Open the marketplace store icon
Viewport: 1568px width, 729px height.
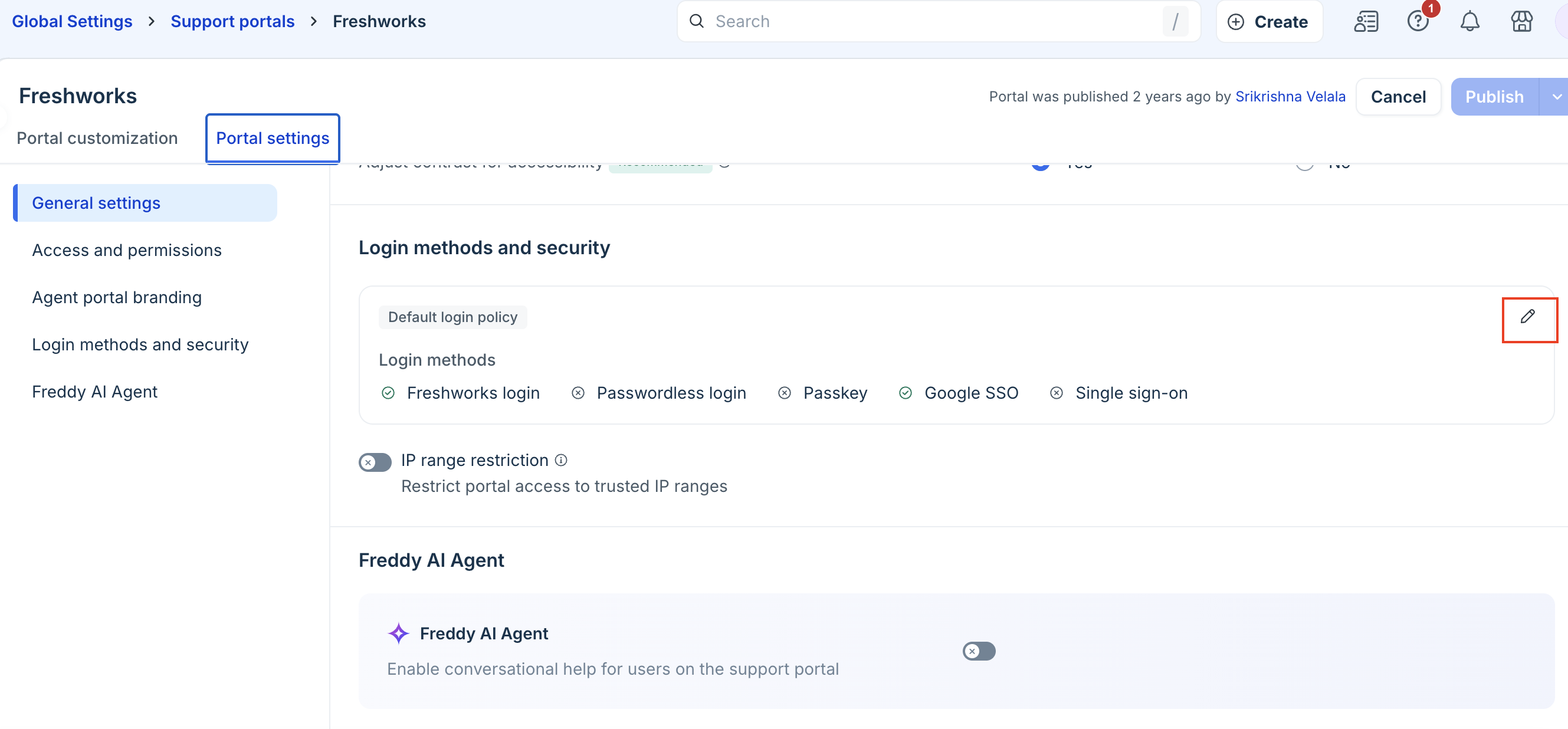pyautogui.click(x=1521, y=21)
